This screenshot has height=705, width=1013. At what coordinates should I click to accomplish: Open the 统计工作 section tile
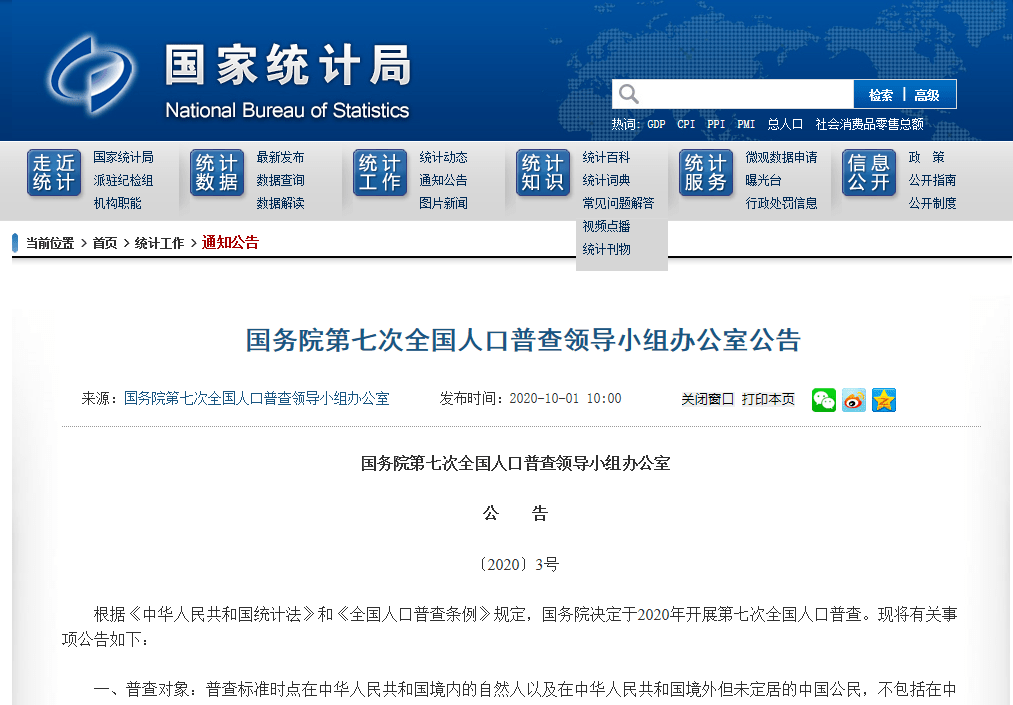pyautogui.click(x=379, y=173)
